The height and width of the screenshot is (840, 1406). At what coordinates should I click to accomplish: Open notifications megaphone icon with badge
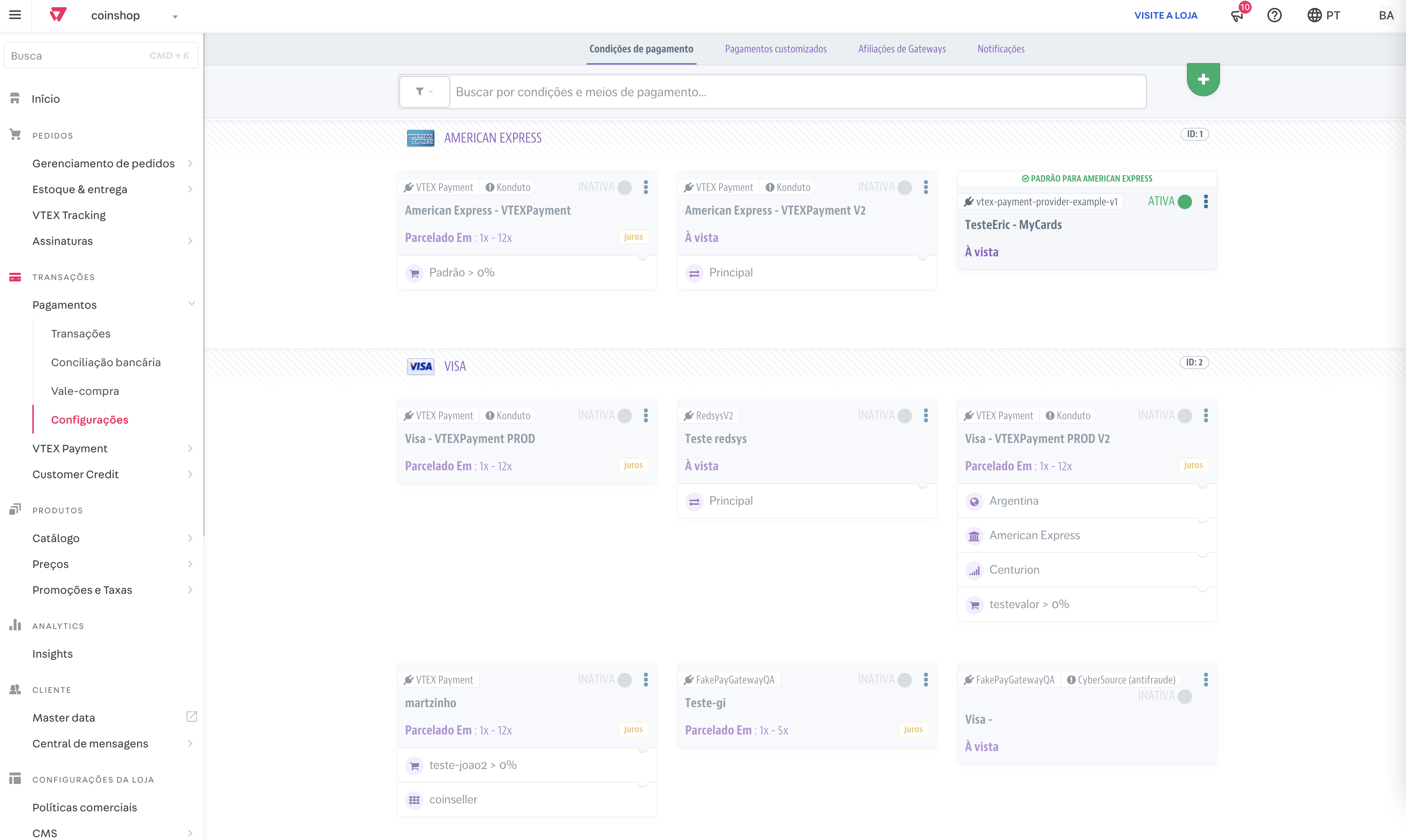1237,15
